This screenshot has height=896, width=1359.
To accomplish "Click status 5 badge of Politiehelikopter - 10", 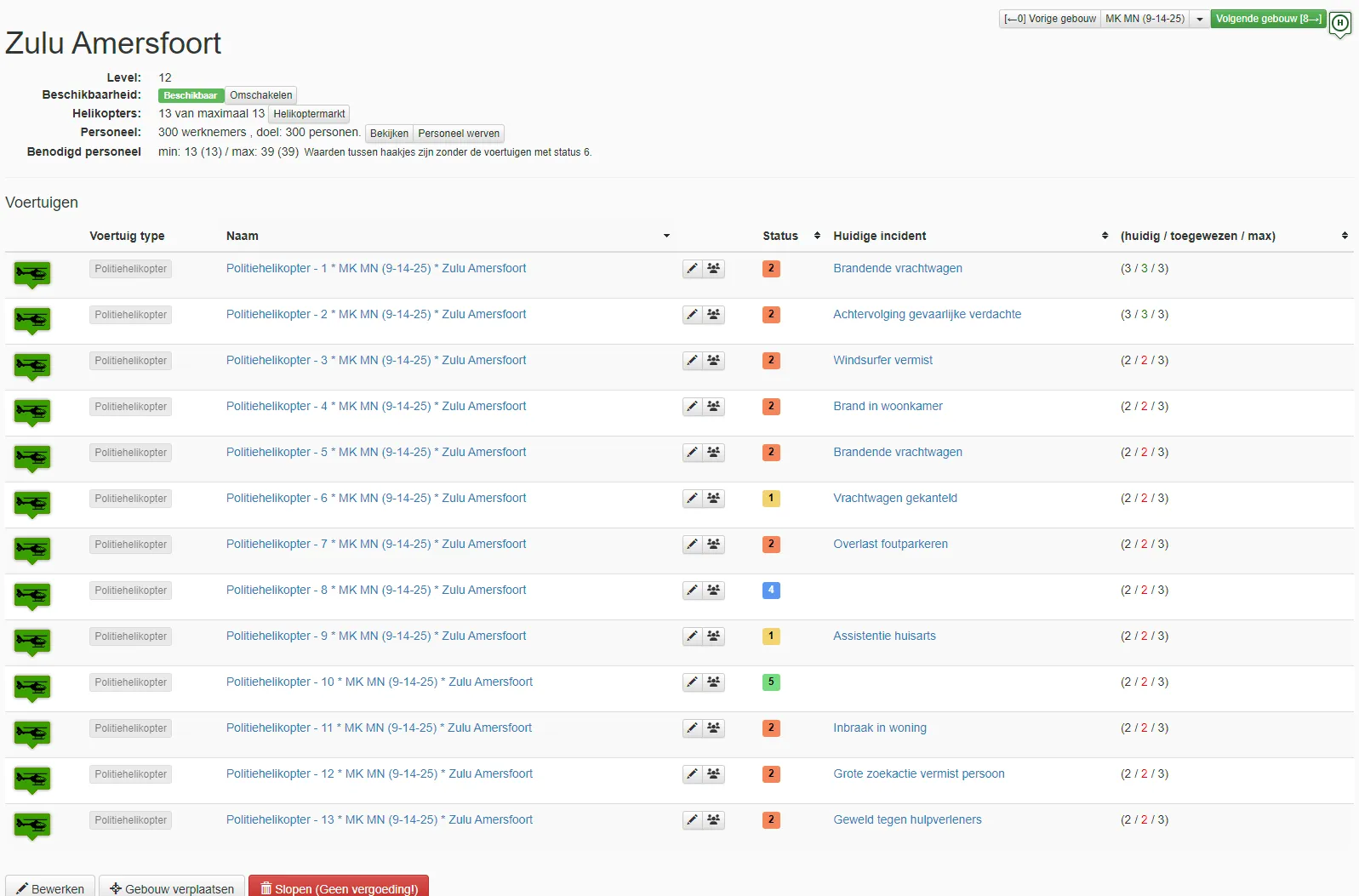I will (771, 682).
